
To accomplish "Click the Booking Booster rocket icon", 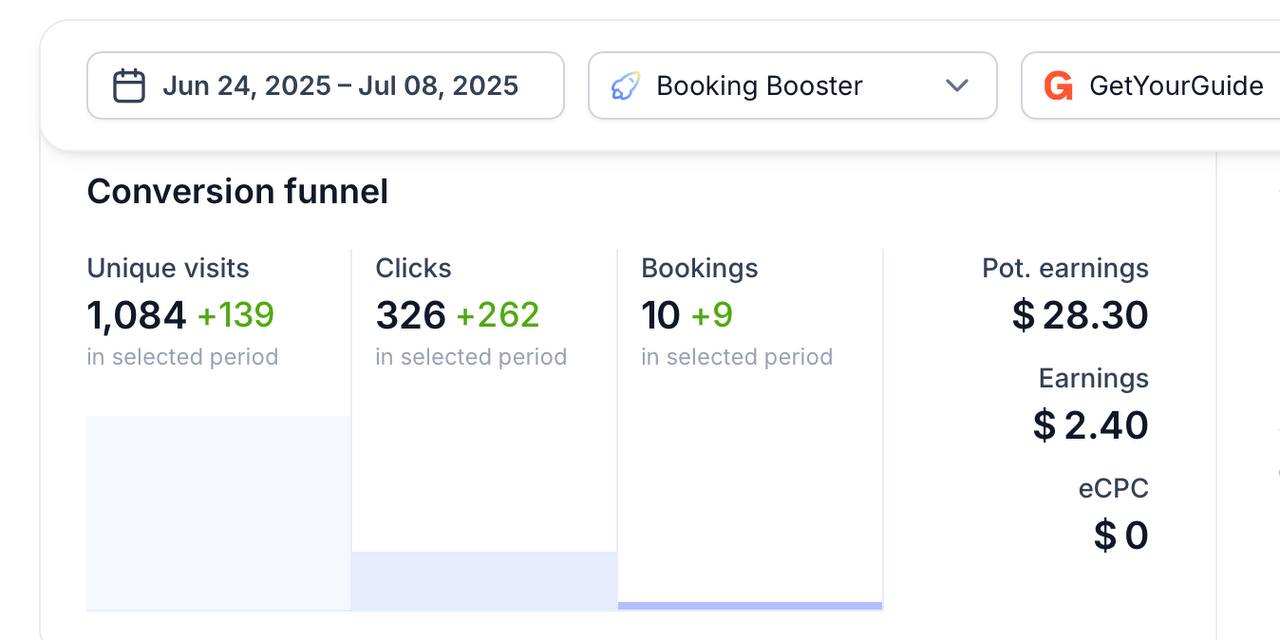I will (x=626, y=86).
